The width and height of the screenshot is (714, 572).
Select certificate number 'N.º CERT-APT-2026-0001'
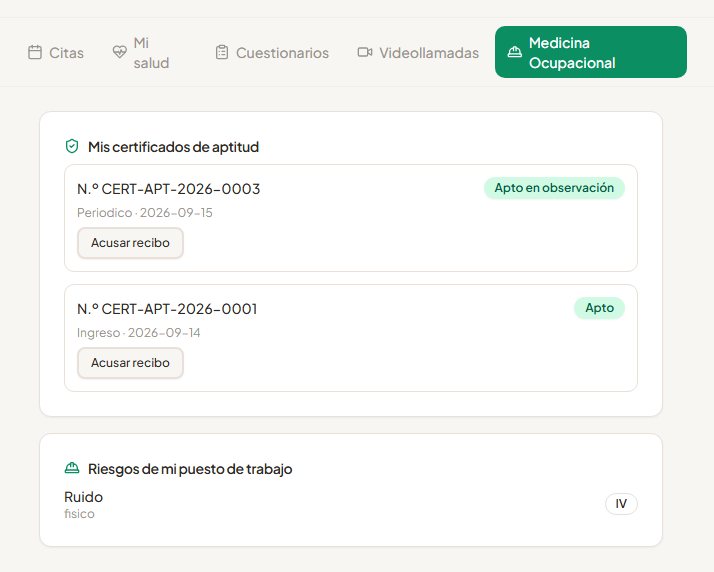[x=167, y=309]
